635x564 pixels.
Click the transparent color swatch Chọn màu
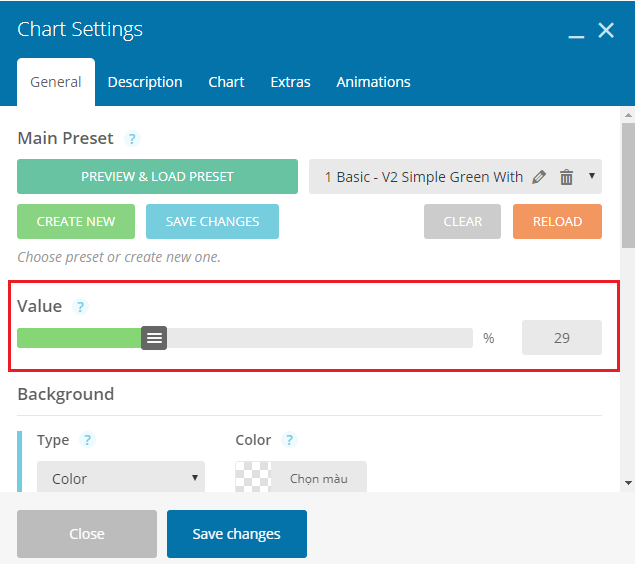pyautogui.click(x=301, y=478)
